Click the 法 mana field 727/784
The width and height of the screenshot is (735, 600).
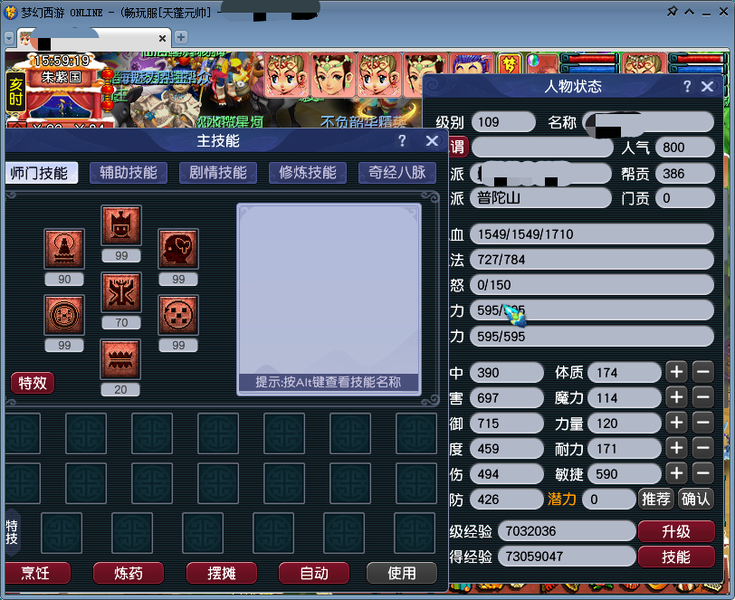(592, 259)
